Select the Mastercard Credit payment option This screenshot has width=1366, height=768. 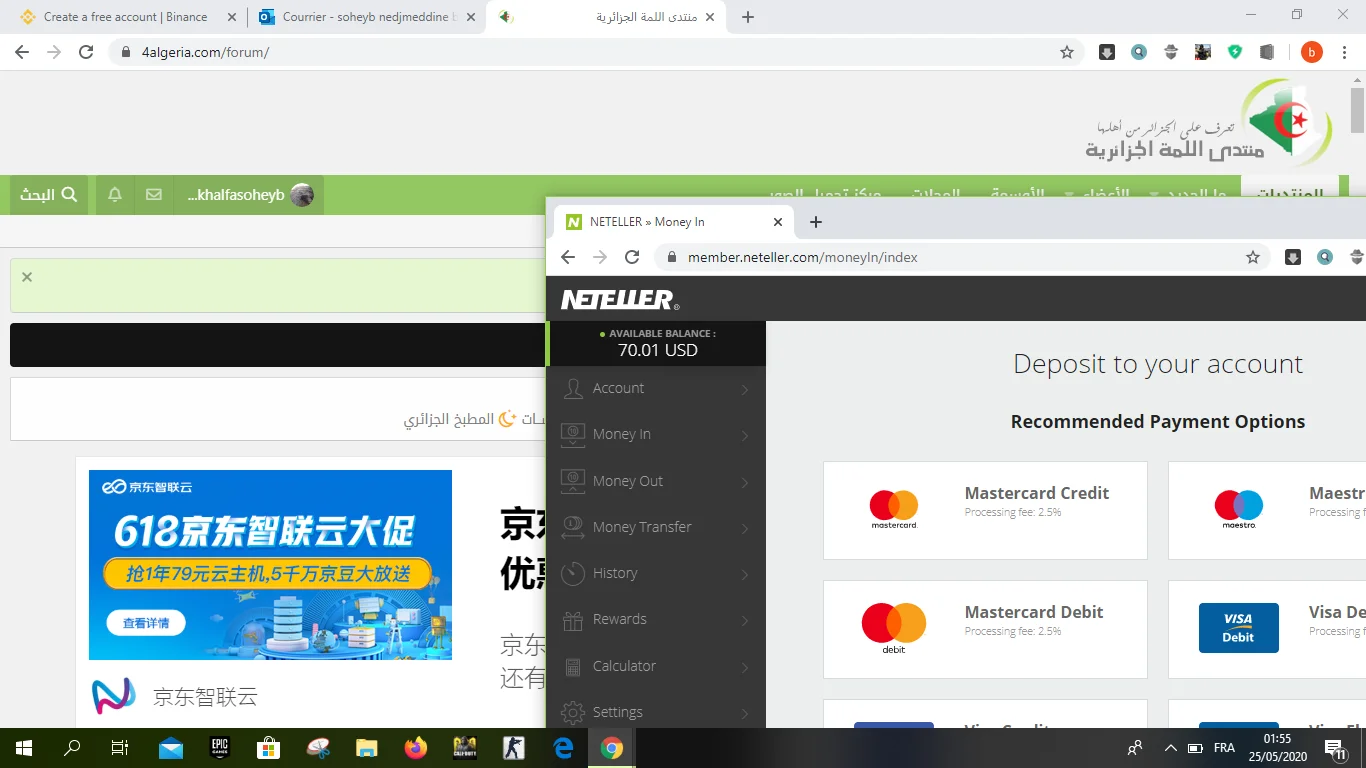(x=985, y=510)
